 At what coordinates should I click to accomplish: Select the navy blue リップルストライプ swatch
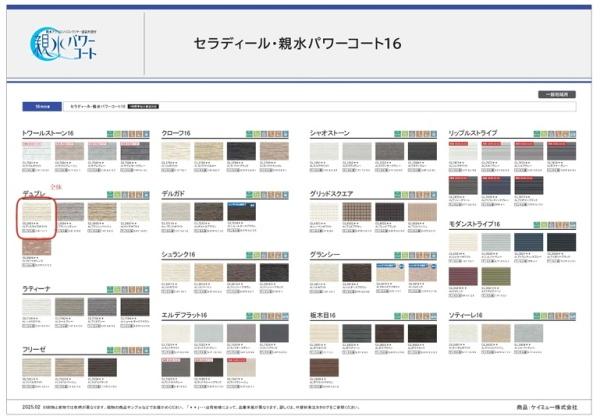496,186
